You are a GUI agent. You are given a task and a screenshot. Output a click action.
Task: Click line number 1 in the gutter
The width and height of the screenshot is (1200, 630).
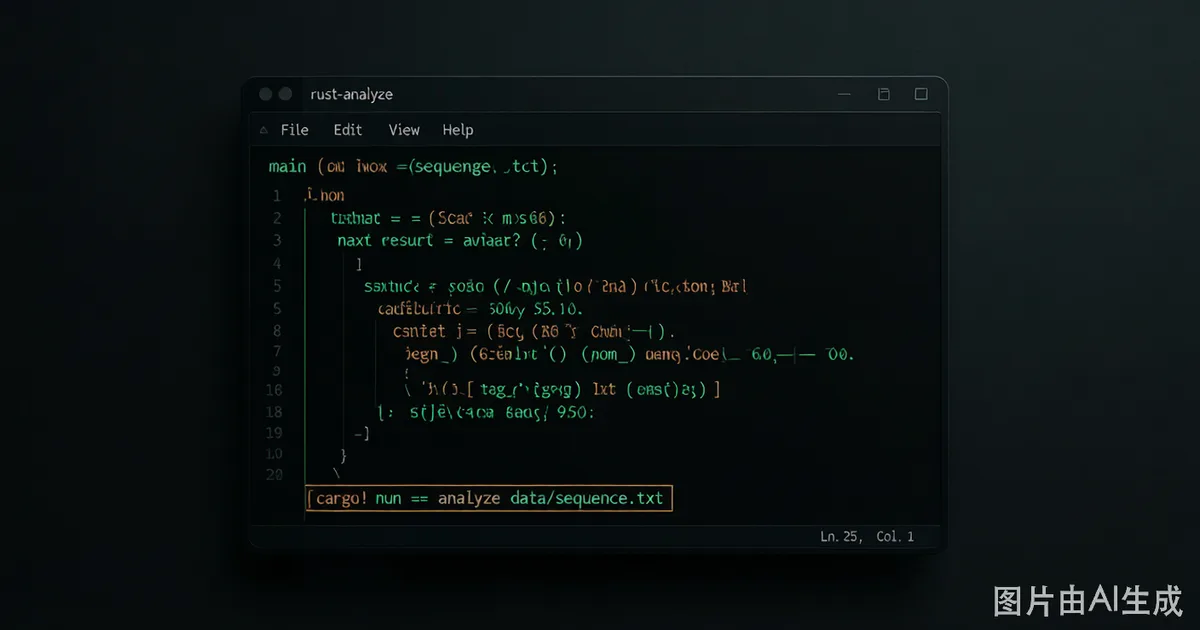(x=276, y=195)
